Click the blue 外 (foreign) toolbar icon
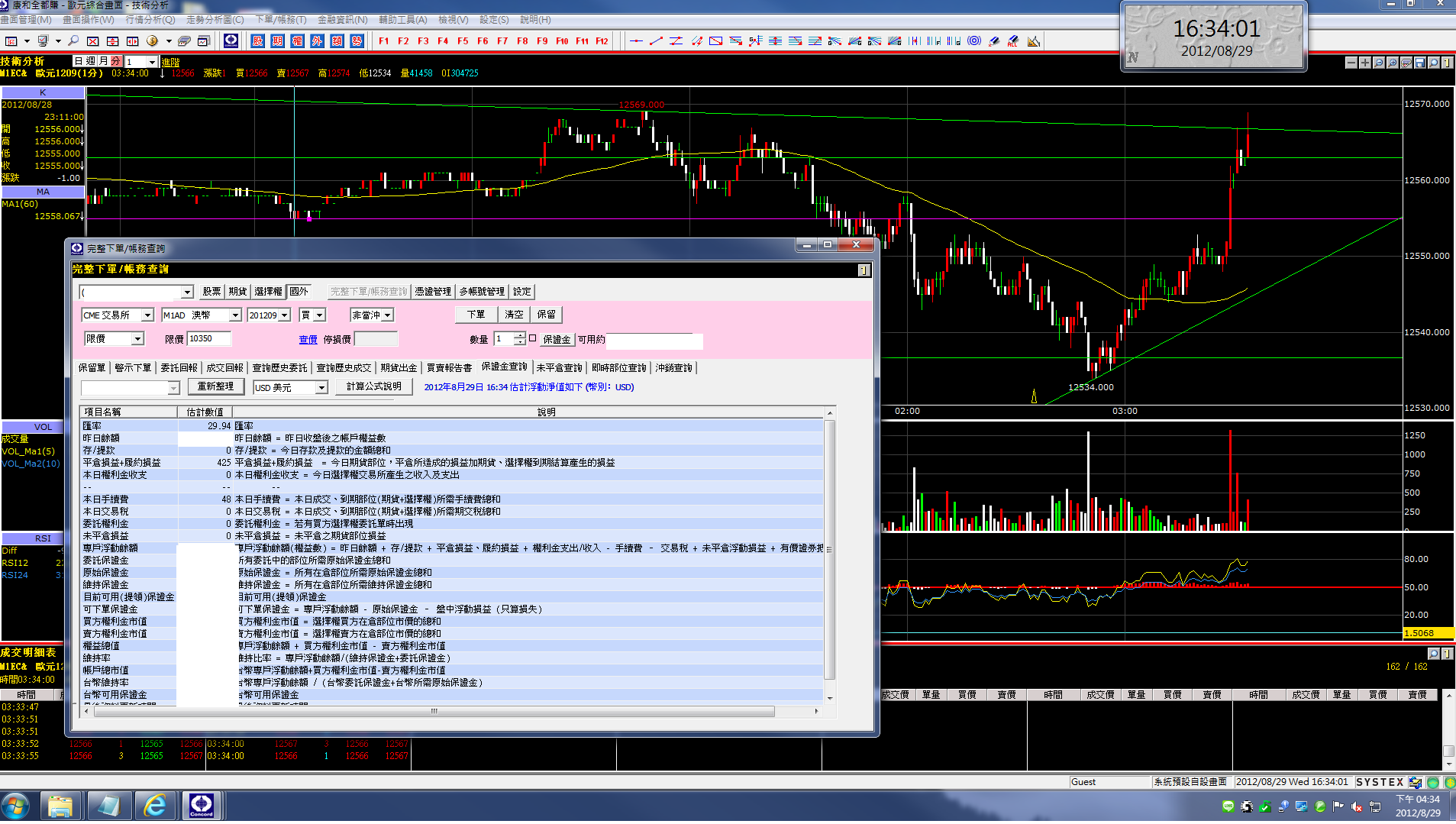This screenshot has height=824, width=1456. (318, 41)
